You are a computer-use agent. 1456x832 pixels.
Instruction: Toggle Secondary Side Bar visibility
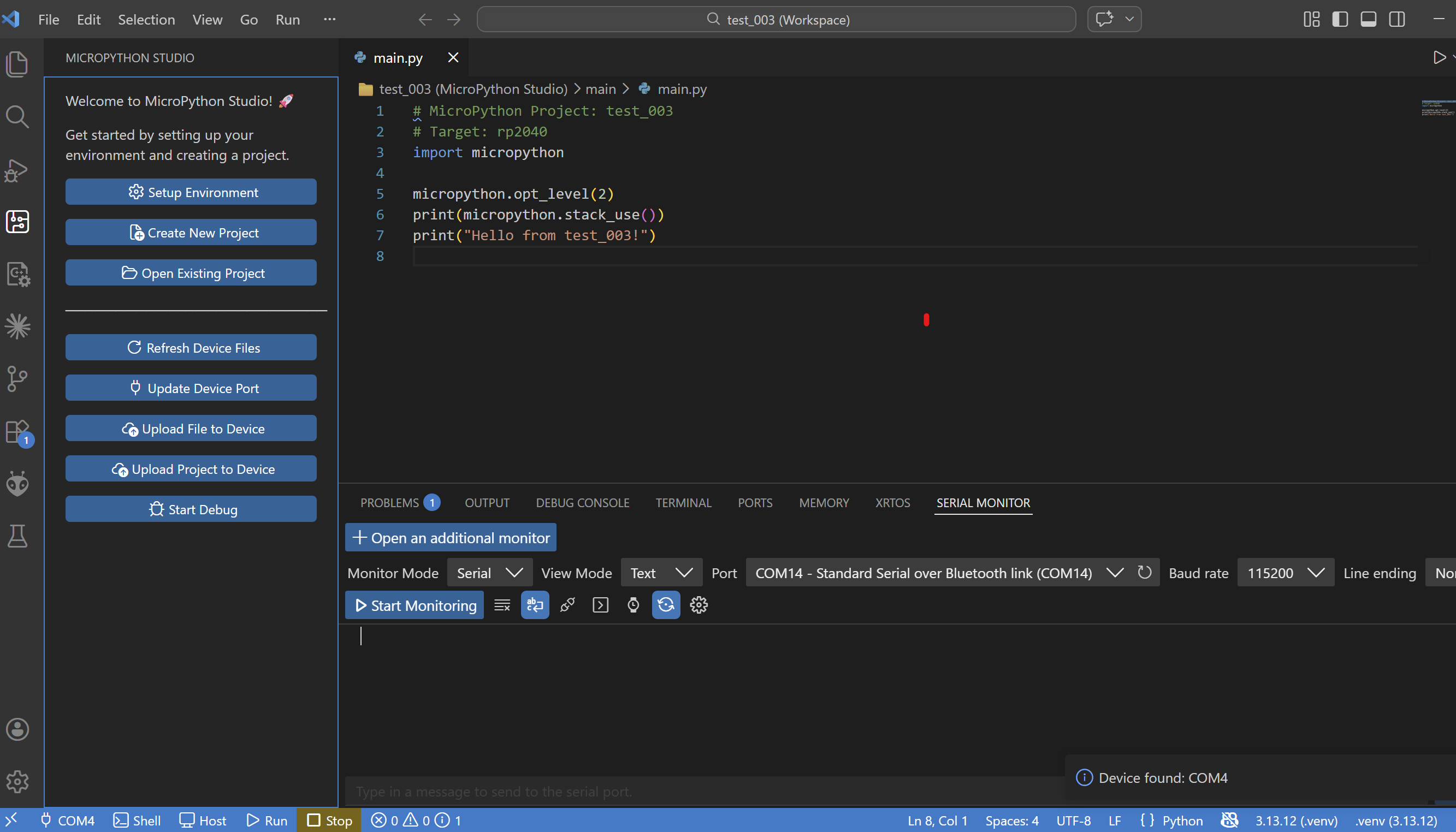click(x=1396, y=20)
